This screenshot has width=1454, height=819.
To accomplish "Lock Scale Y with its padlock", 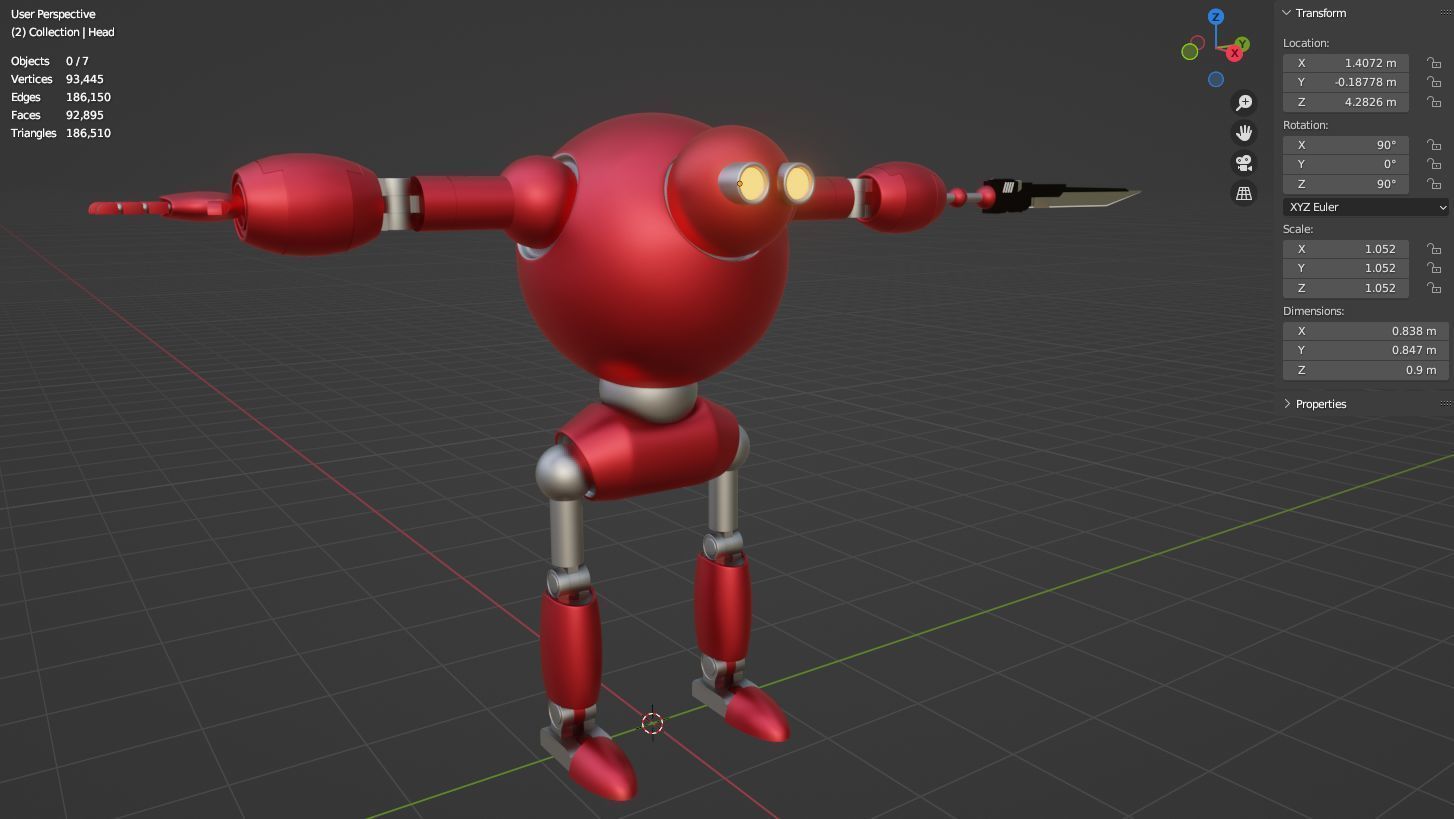I will coord(1434,268).
